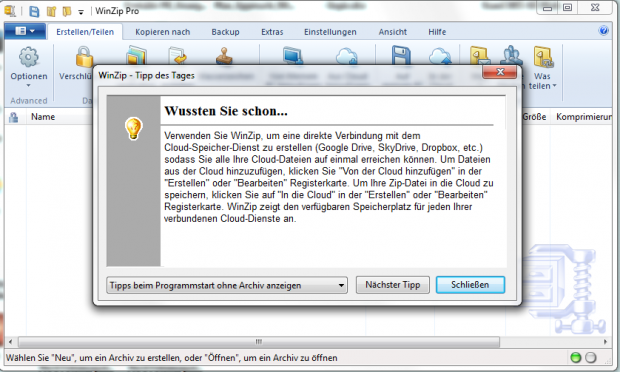
Task: Click the watermark stamp icon
Action: click(x=224, y=56)
